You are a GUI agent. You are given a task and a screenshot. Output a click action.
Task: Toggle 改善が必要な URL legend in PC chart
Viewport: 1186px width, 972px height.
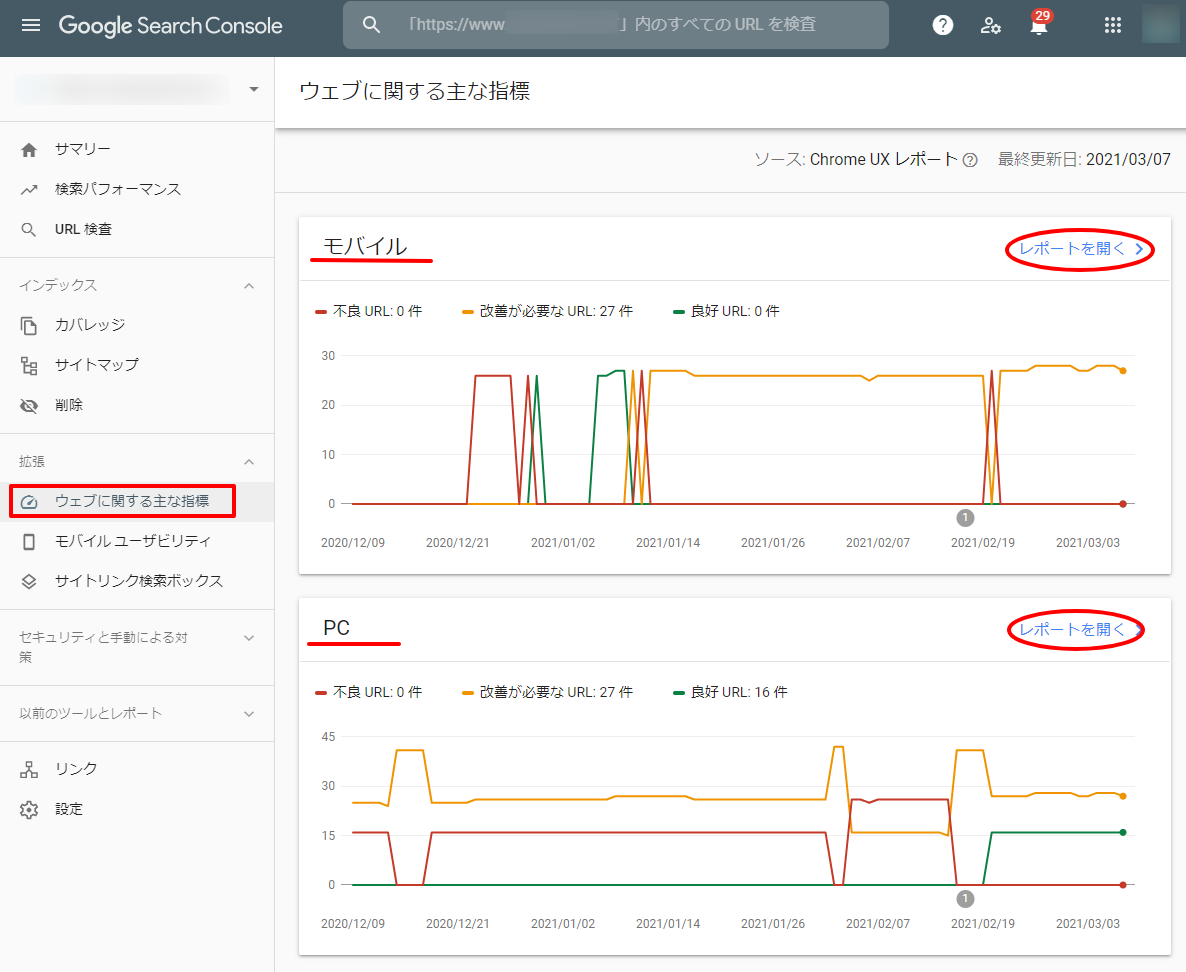tap(547, 693)
